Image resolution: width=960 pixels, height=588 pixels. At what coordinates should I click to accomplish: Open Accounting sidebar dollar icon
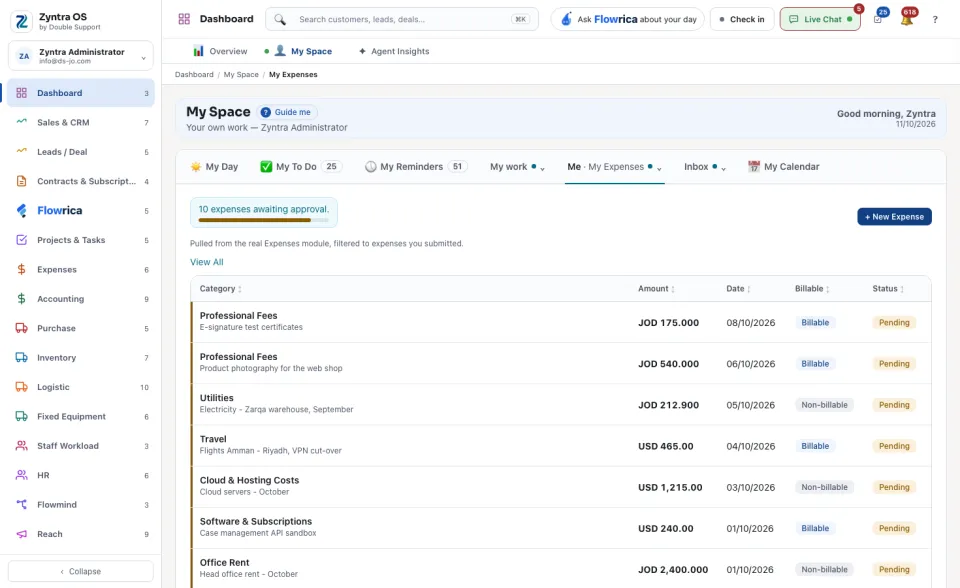pos(21,299)
